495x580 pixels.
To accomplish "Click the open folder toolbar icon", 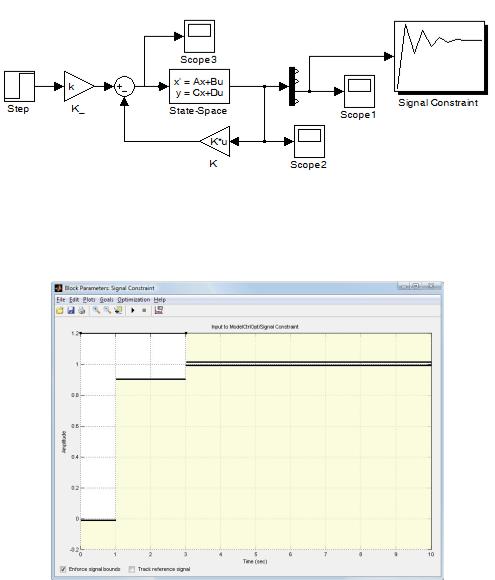I will [x=60, y=310].
